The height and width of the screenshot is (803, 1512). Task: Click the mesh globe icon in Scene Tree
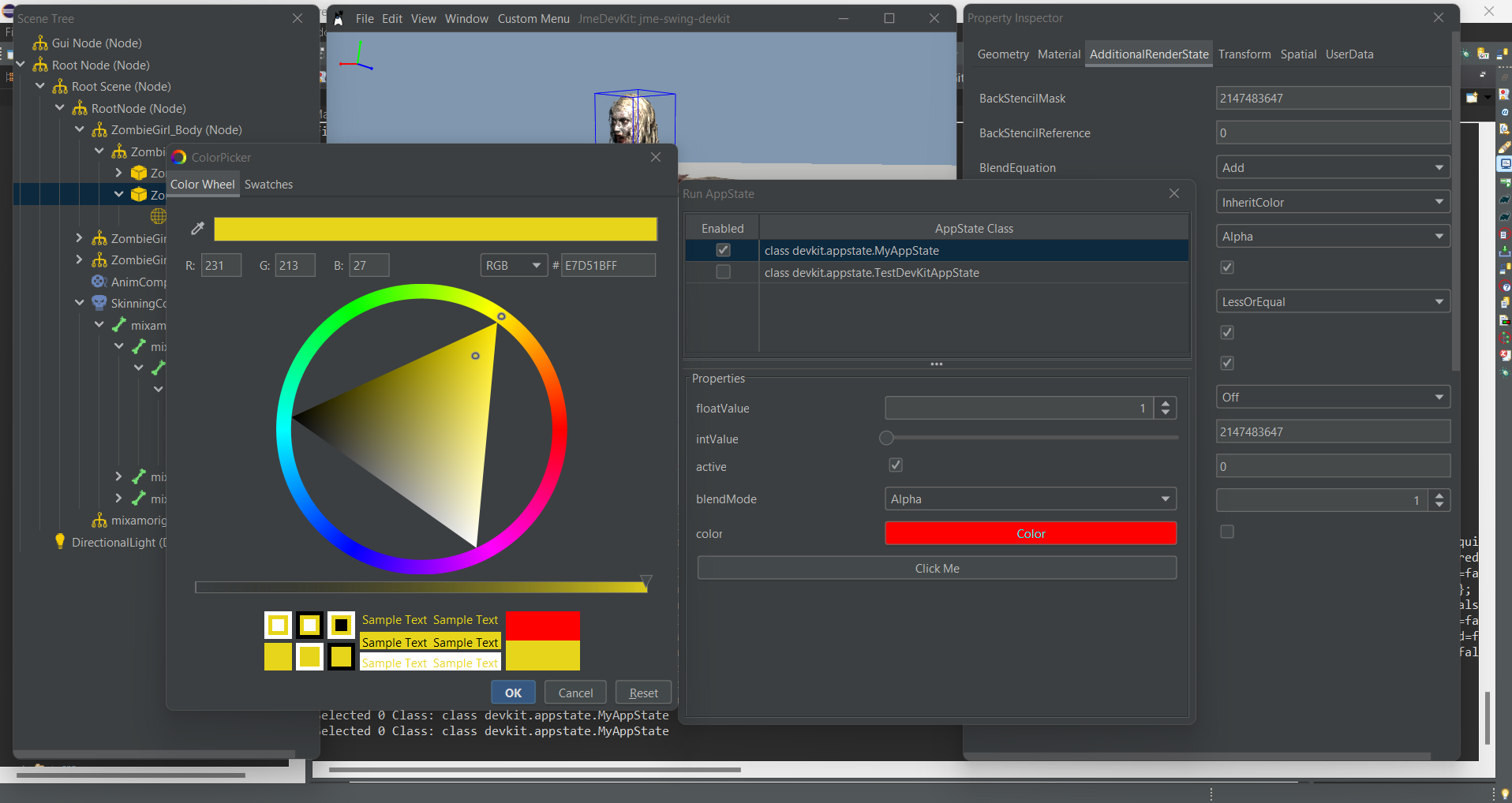click(159, 216)
